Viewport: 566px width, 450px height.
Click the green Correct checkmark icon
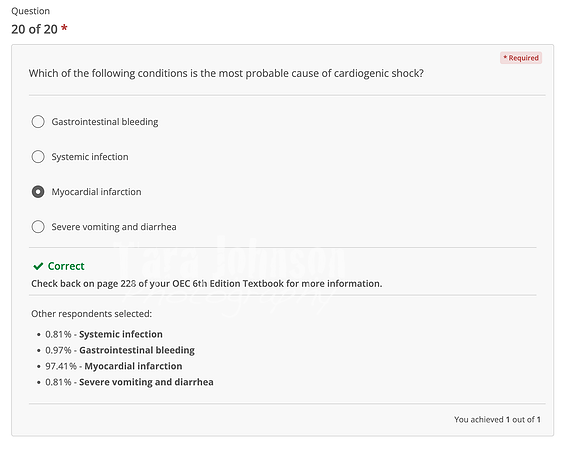(x=38, y=266)
